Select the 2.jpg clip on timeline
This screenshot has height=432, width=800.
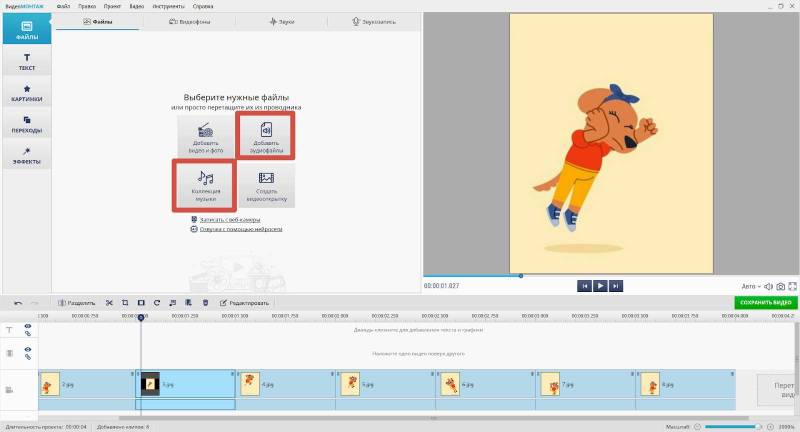tap(86, 384)
